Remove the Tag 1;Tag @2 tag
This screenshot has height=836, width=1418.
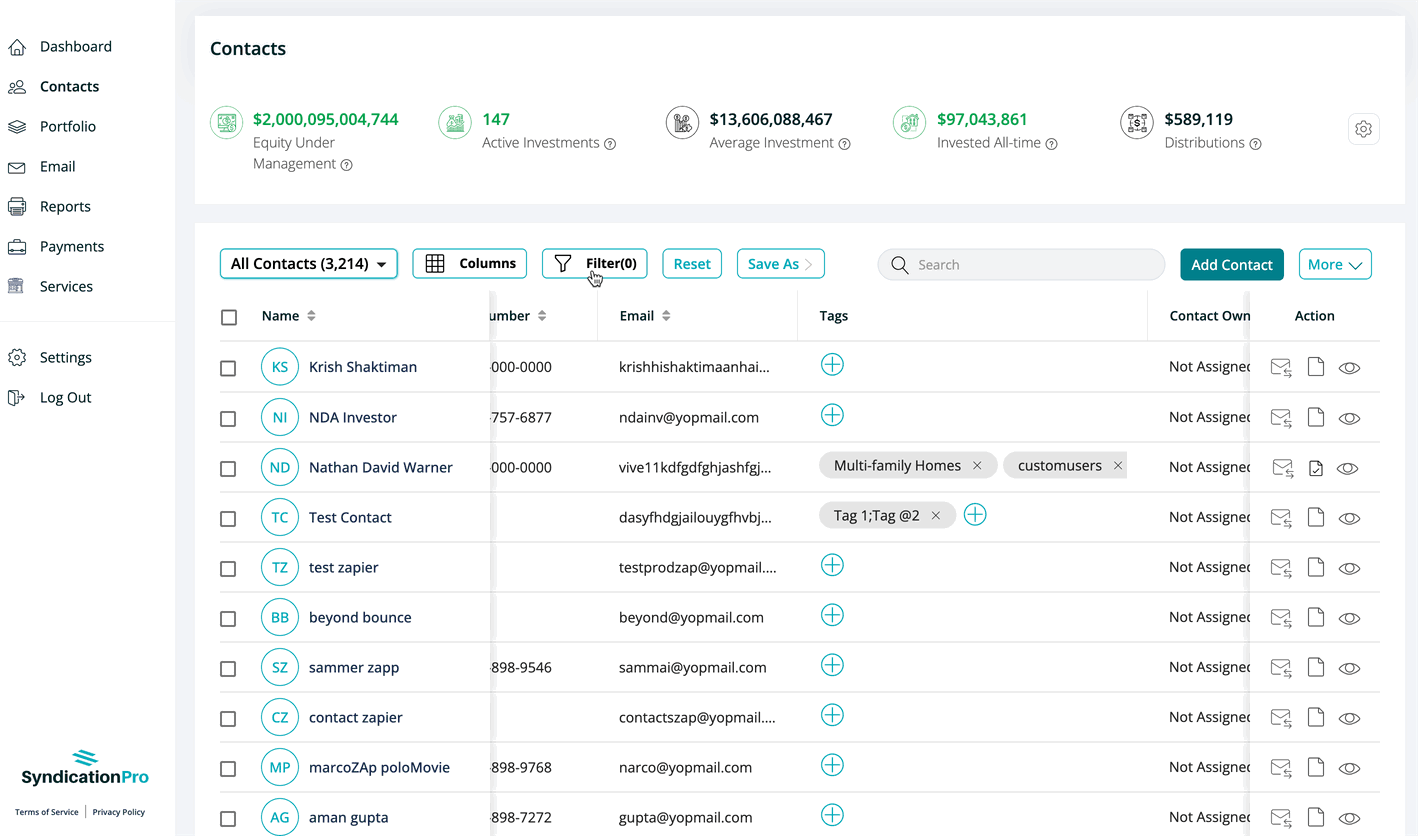pos(936,516)
